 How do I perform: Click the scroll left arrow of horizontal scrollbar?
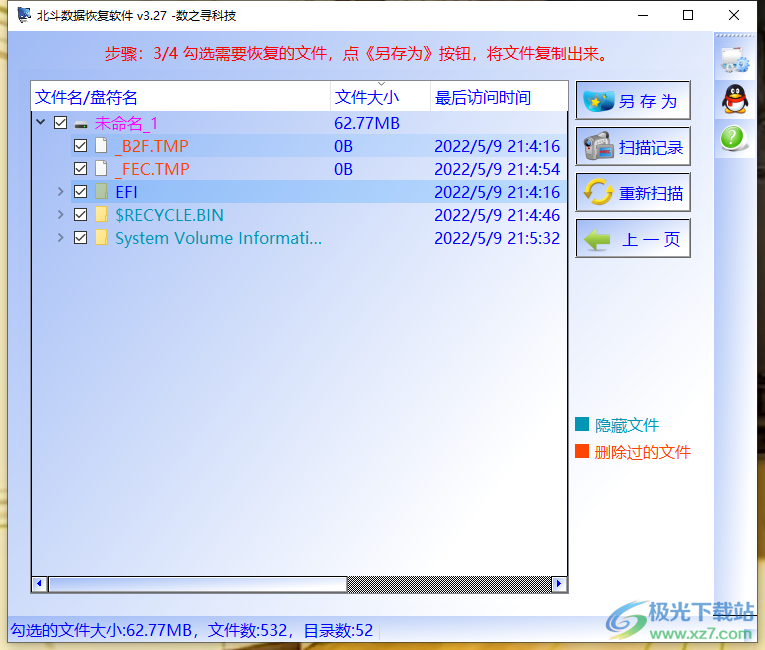tap(40, 584)
